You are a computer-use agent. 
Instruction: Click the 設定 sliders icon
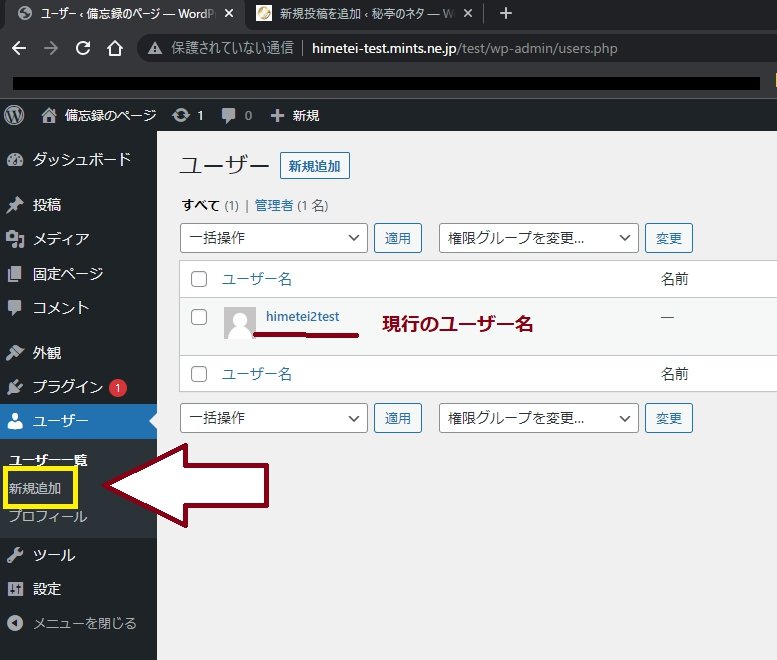pyautogui.click(x=15, y=589)
